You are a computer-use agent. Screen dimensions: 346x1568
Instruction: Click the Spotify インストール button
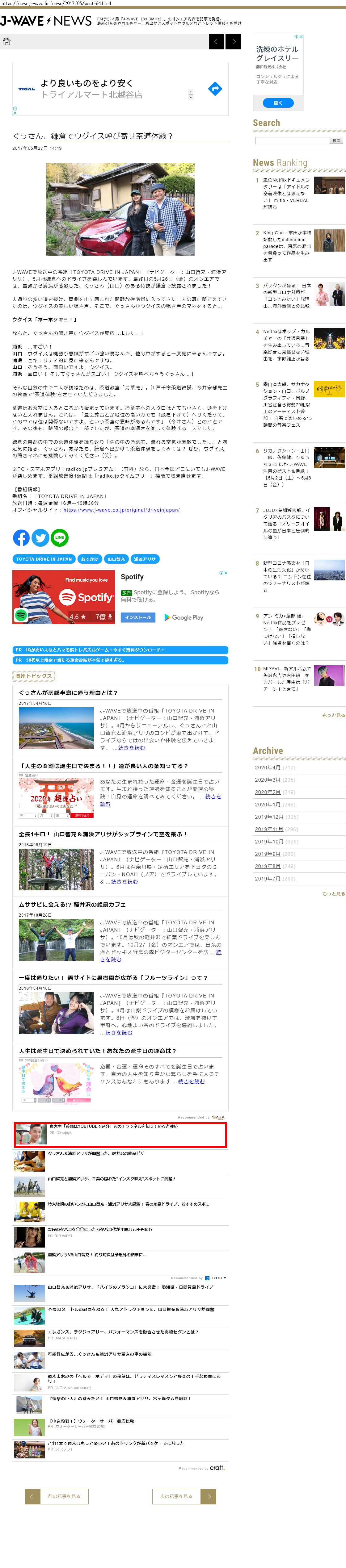click(x=138, y=617)
